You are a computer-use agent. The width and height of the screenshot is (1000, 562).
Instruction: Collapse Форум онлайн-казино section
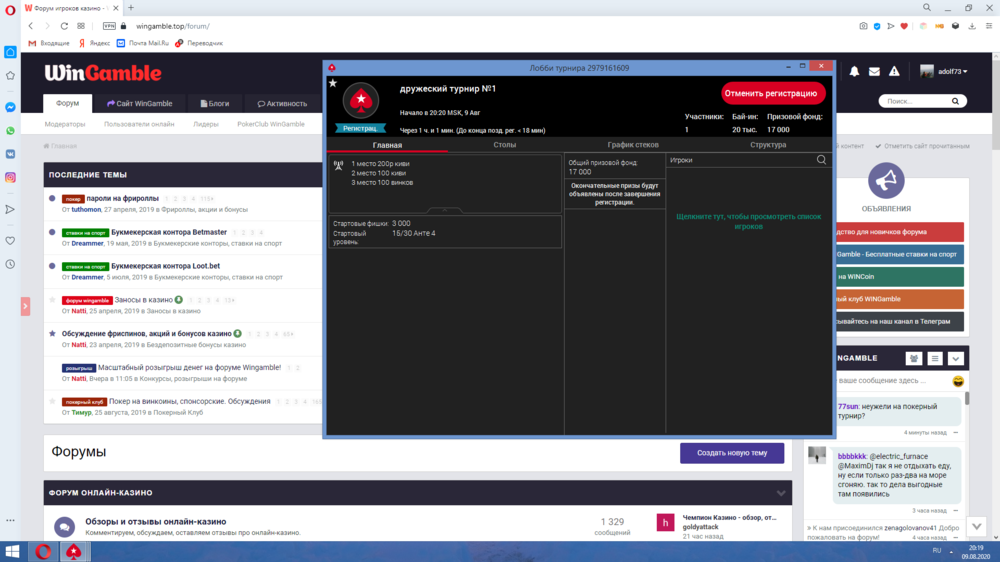tap(781, 493)
